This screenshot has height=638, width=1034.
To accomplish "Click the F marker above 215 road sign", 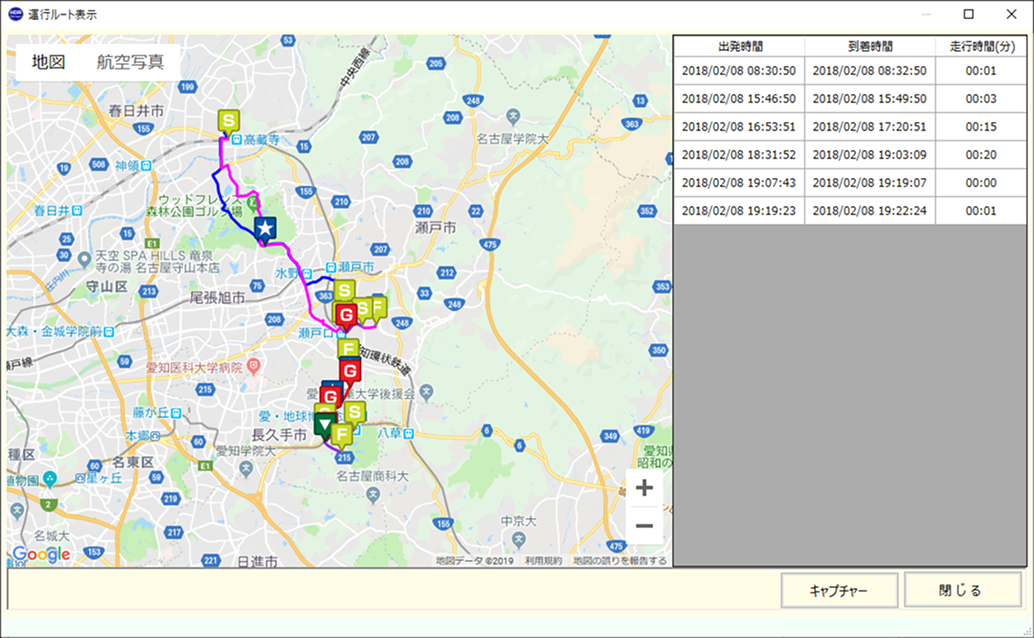I will click(x=342, y=435).
